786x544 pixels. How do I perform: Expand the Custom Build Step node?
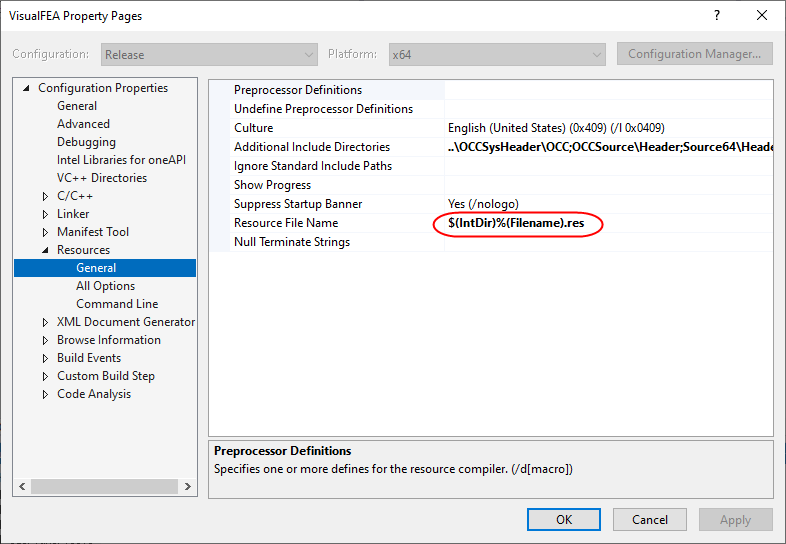point(45,377)
